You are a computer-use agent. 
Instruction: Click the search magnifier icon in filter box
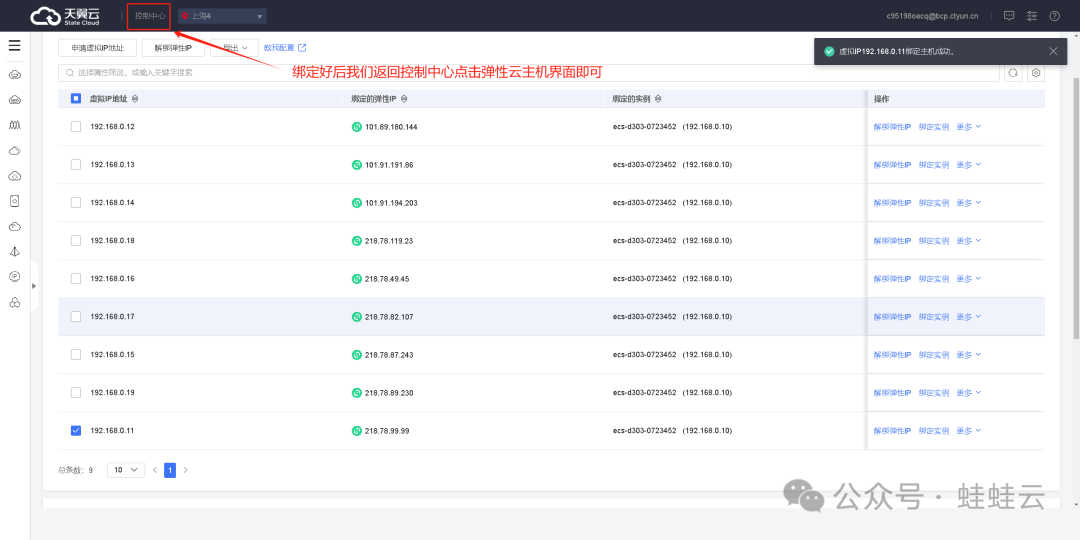pyautogui.click(x=70, y=72)
